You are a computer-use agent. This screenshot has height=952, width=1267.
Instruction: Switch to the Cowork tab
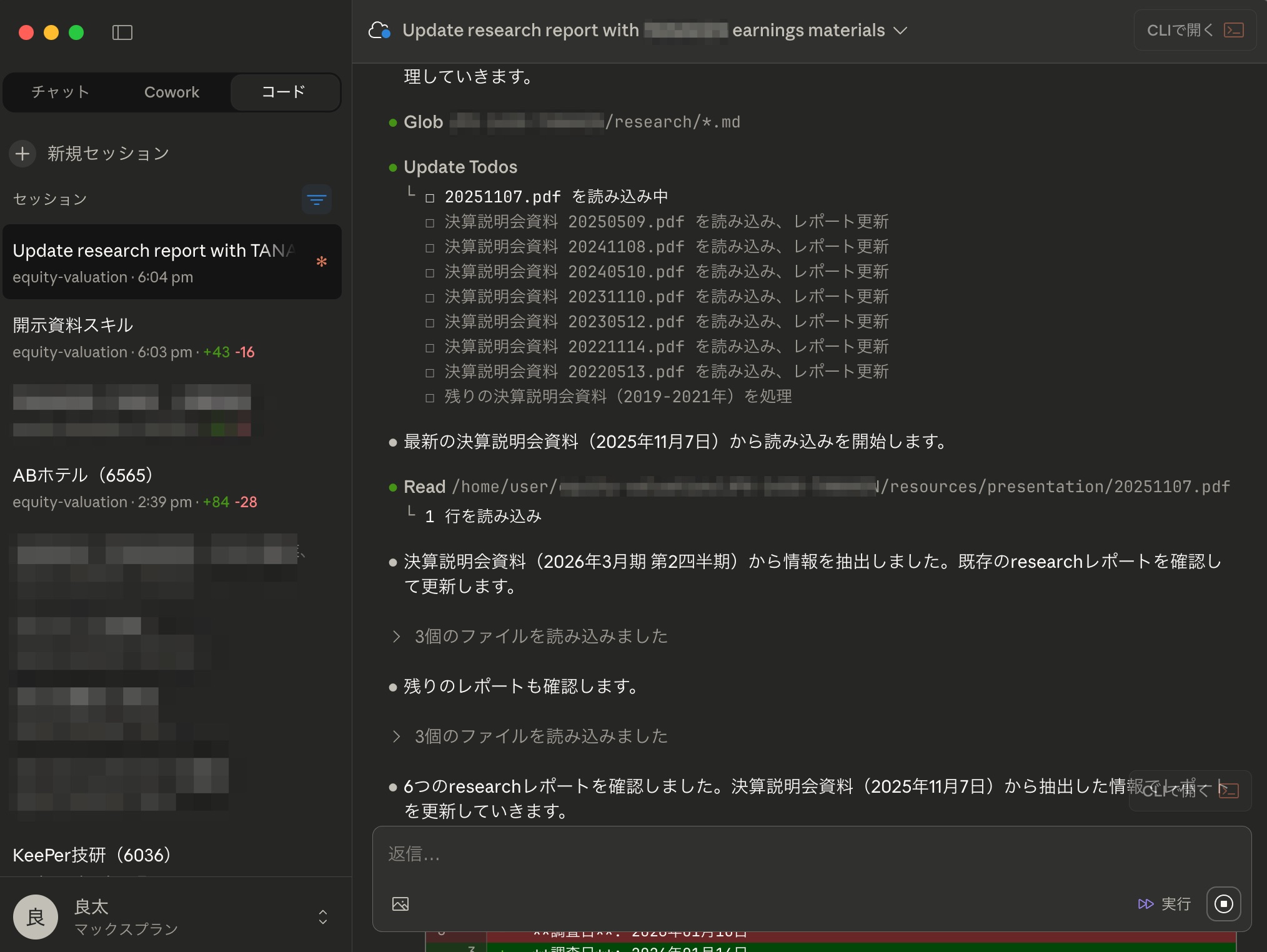click(x=171, y=92)
